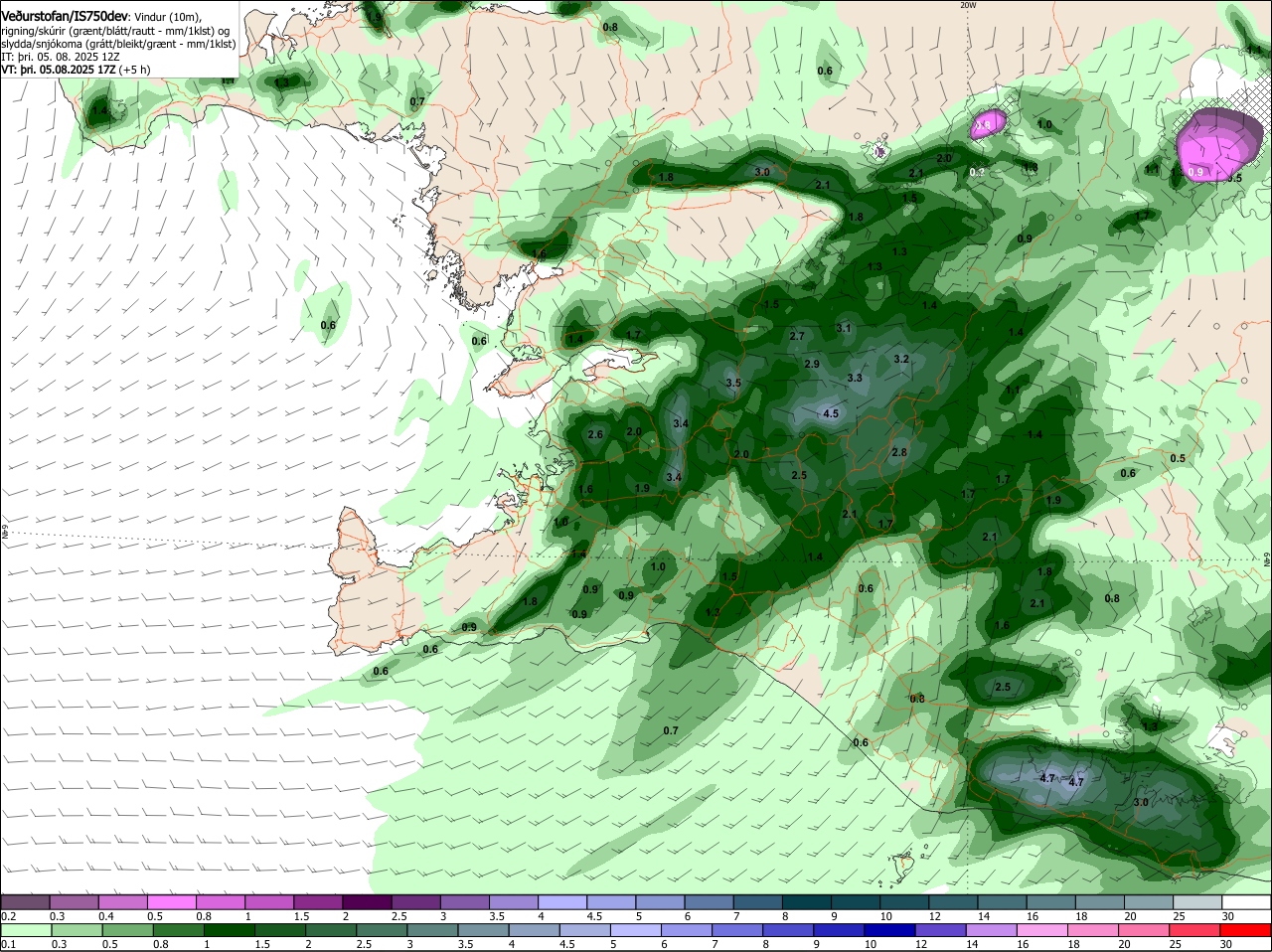Click the 3.3 precipitation value on the map
The width and height of the screenshot is (1272, 952).
pos(855,378)
